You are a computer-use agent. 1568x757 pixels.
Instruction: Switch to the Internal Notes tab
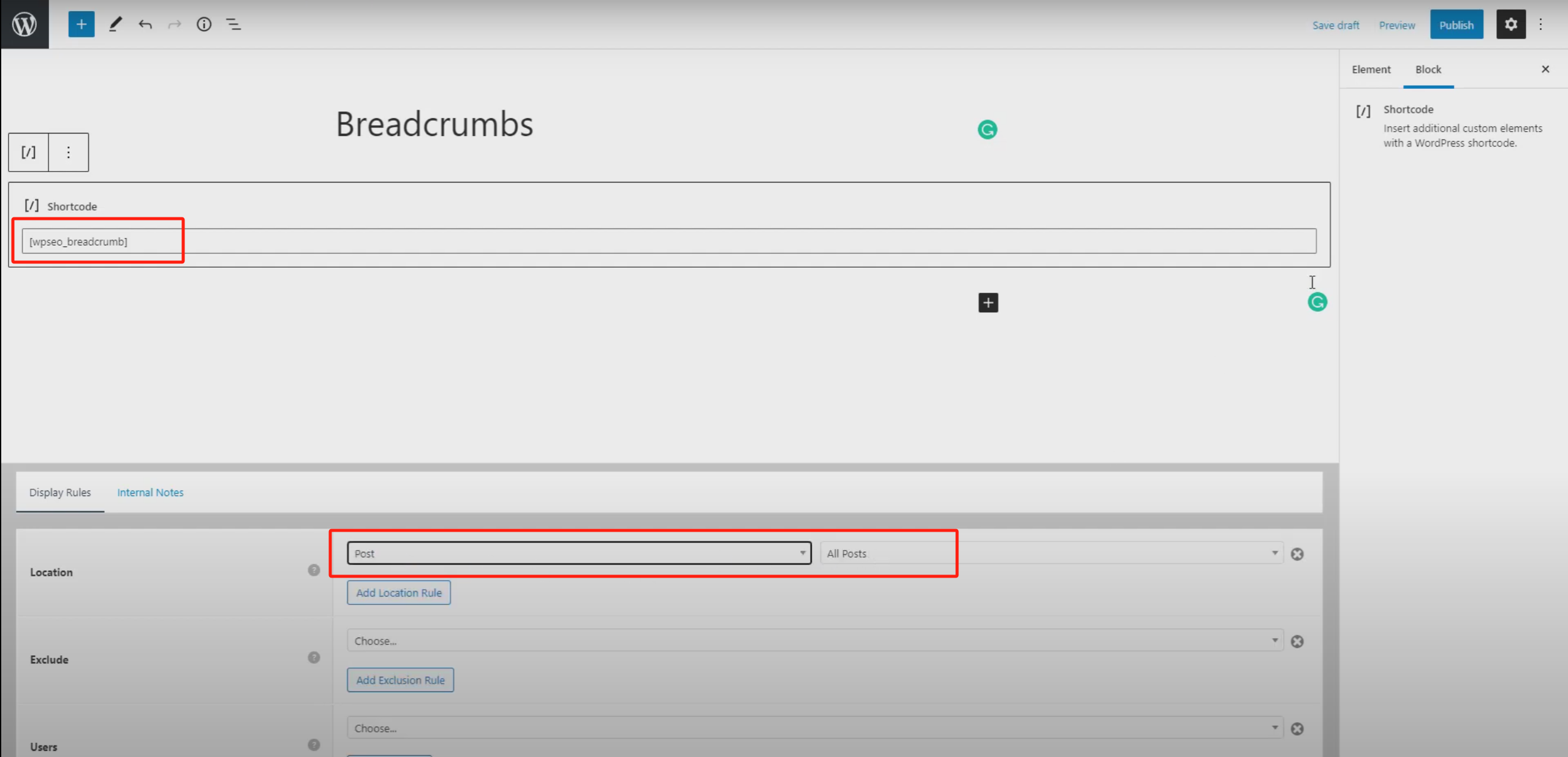coord(150,492)
